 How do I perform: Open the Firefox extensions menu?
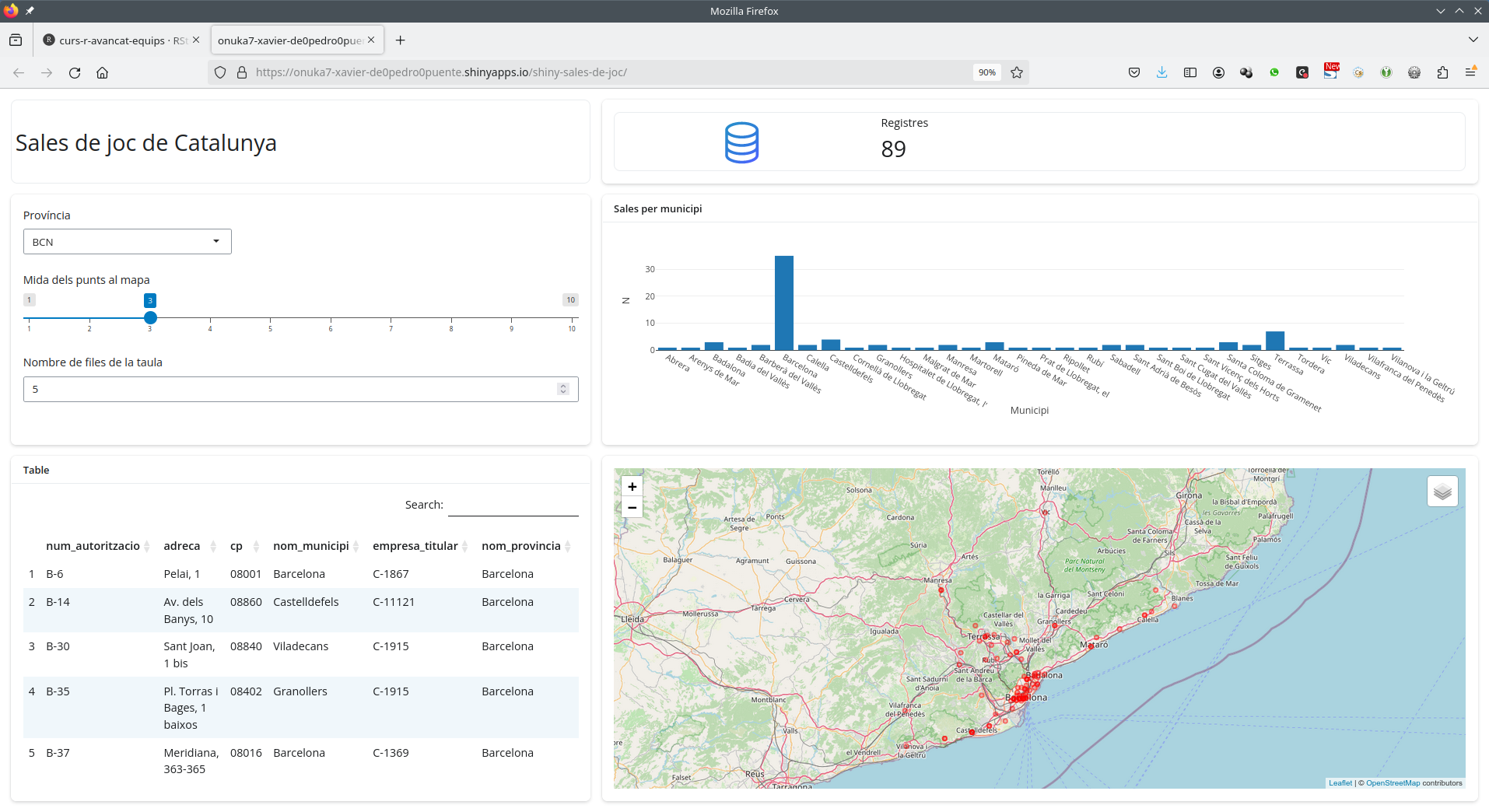[1442, 72]
